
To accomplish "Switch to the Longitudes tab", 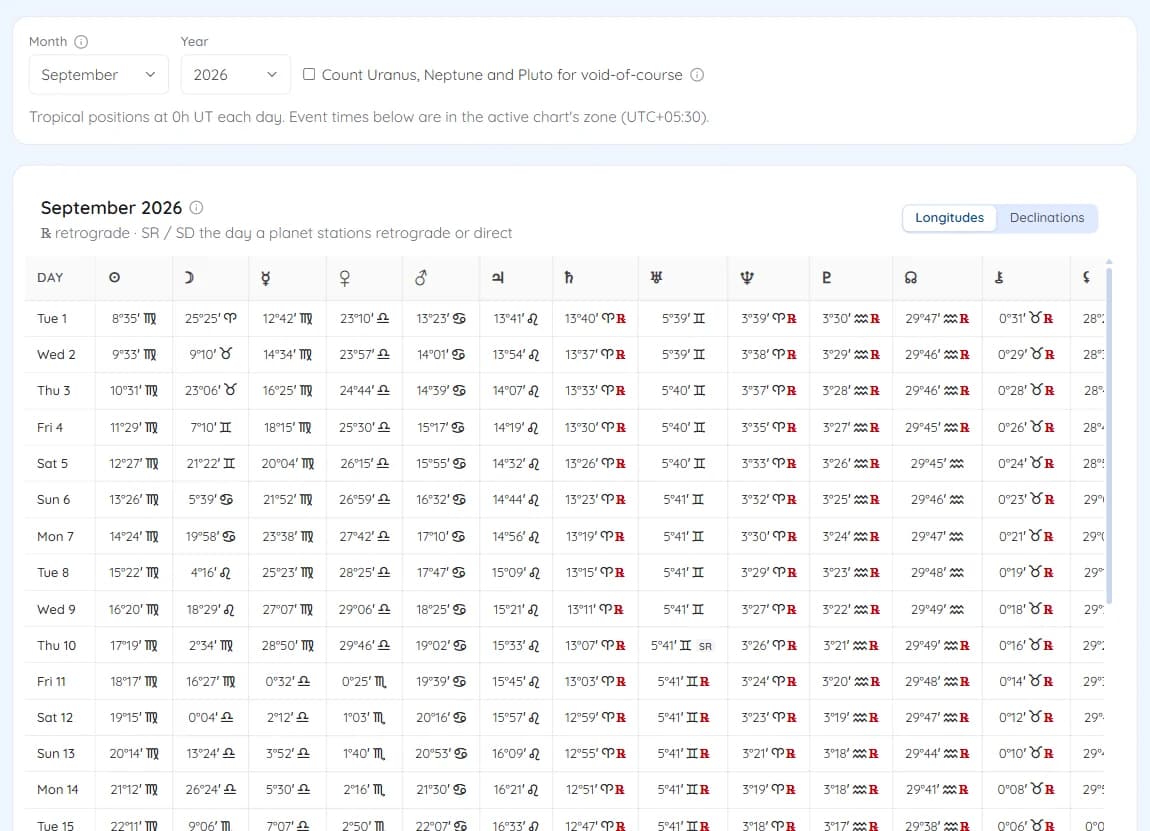I will pyautogui.click(x=949, y=218).
